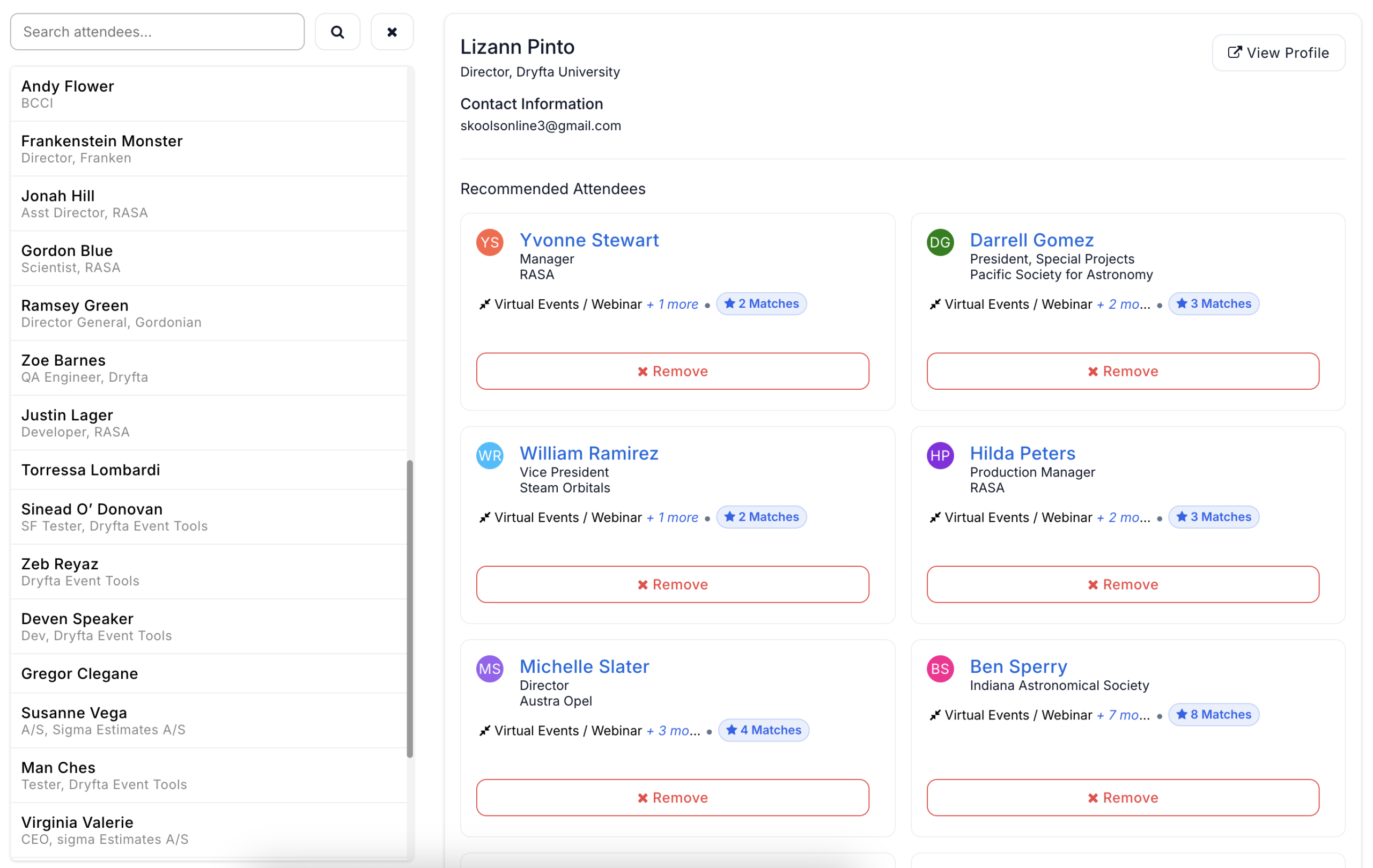This screenshot has height=868, width=1373.
Task: Click Hilda Peters' HP avatar circle
Action: coord(940,455)
